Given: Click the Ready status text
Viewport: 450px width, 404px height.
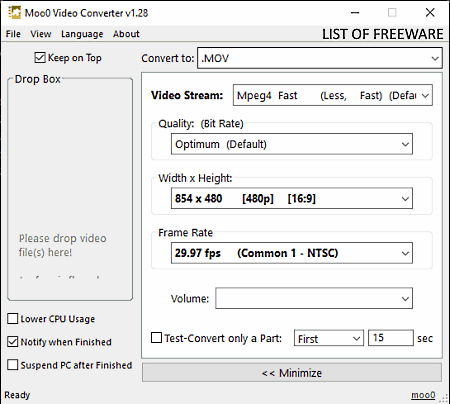Looking at the screenshot, I should point(17,395).
